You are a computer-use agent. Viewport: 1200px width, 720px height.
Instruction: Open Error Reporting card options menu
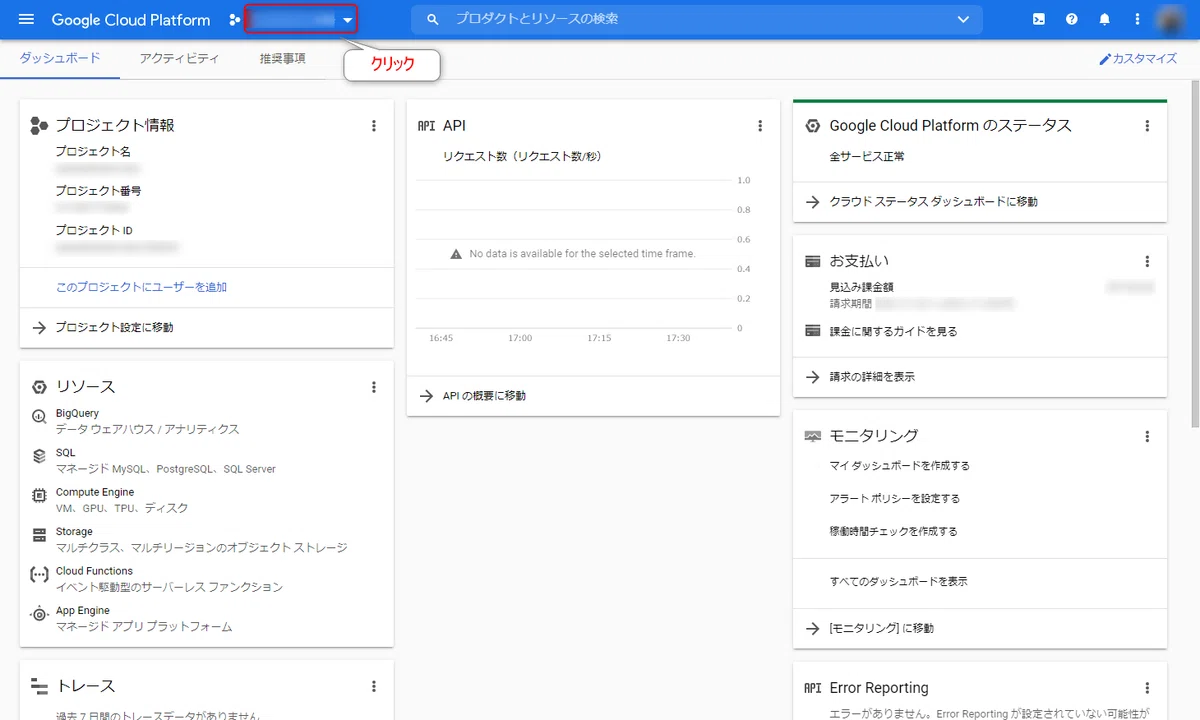coord(1147,688)
